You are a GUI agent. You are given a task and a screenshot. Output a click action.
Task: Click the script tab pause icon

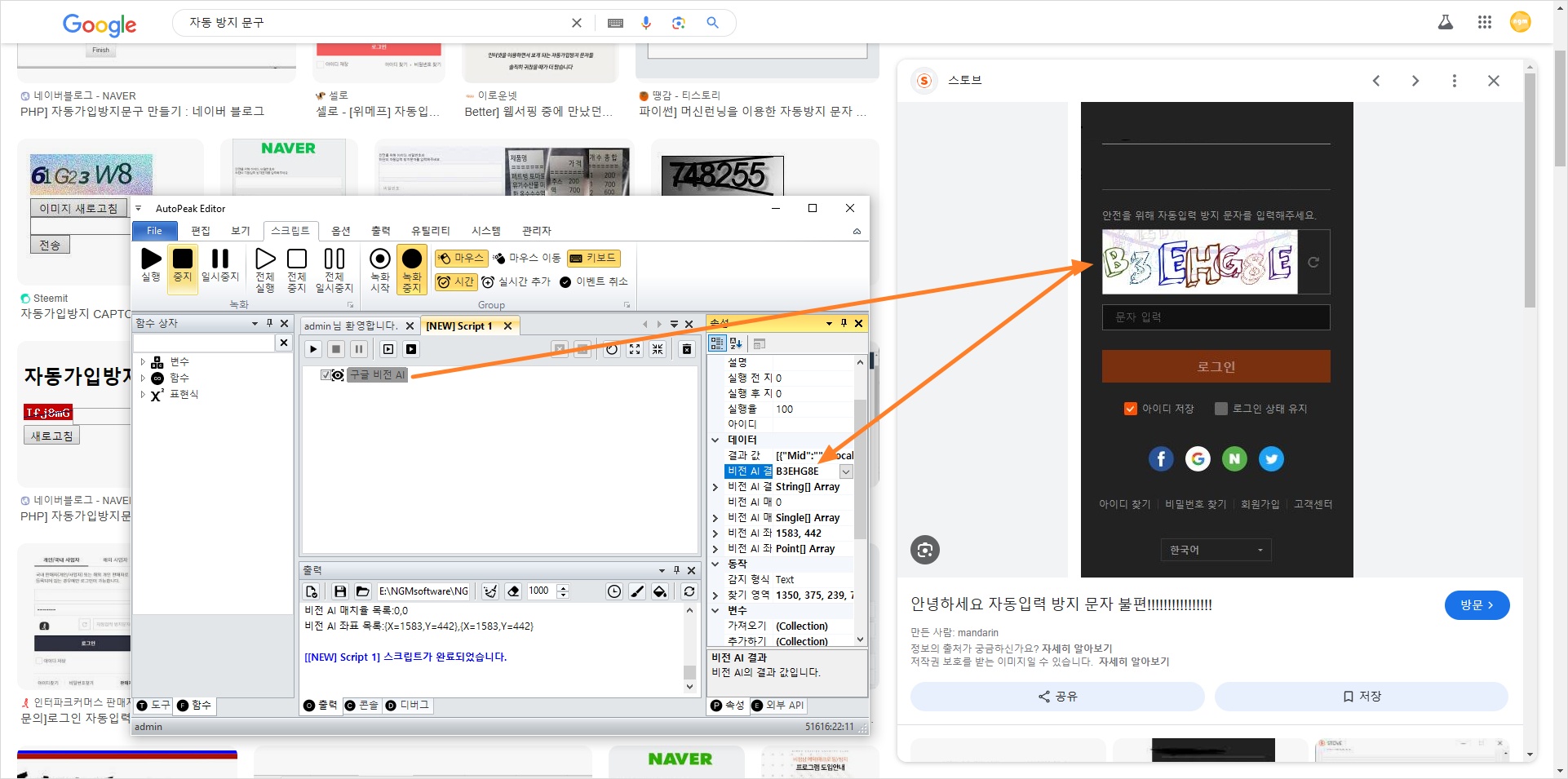tap(359, 349)
